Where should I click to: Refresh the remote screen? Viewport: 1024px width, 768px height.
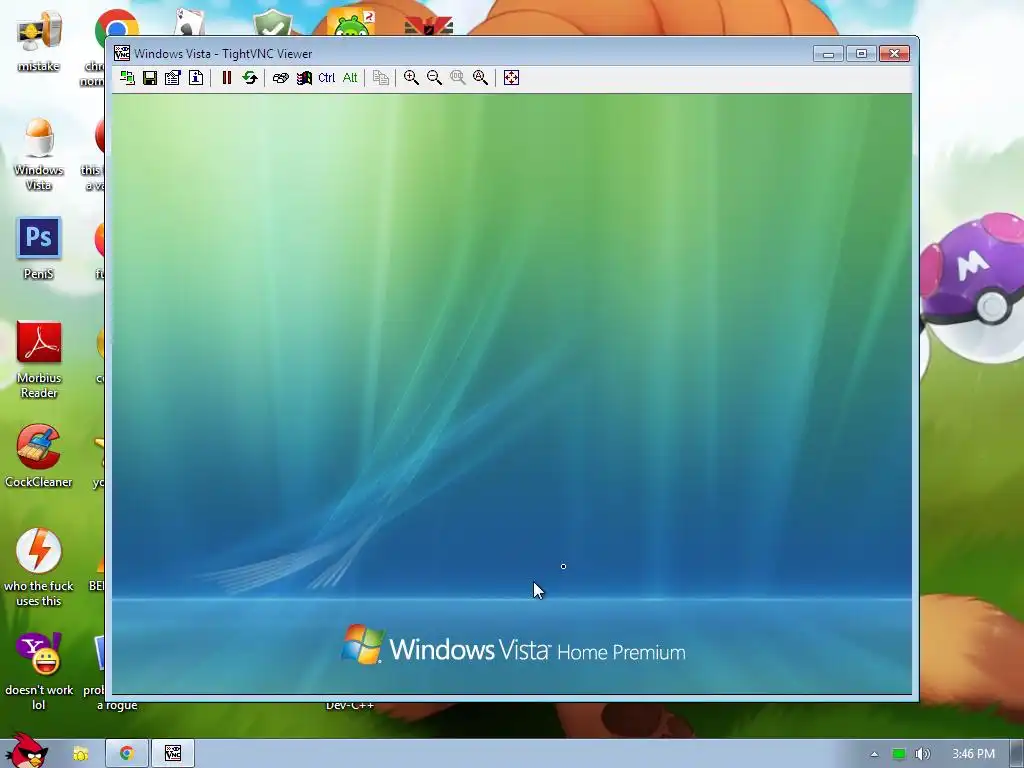[x=249, y=78]
